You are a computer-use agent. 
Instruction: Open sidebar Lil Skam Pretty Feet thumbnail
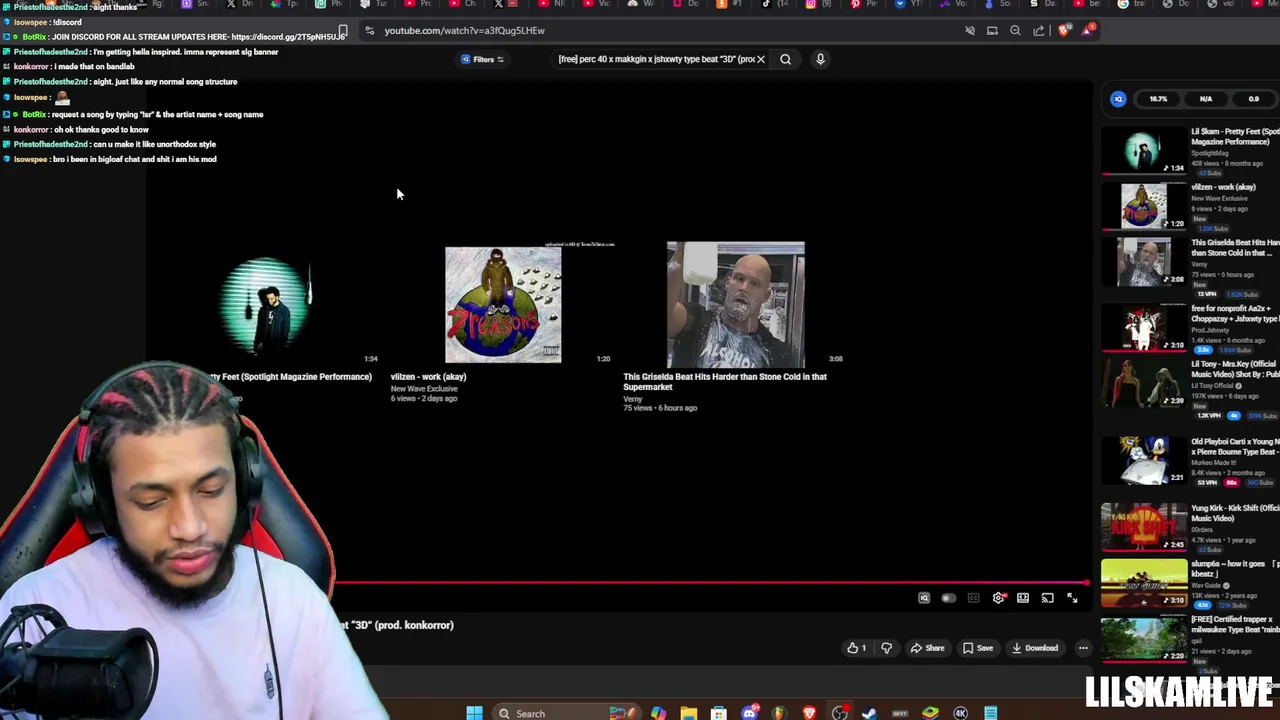coord(1144,152)
